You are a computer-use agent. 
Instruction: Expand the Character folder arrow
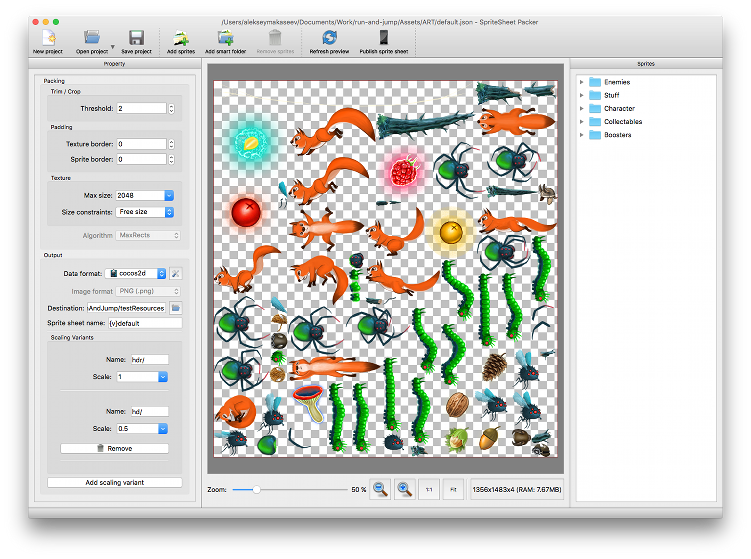581,108
